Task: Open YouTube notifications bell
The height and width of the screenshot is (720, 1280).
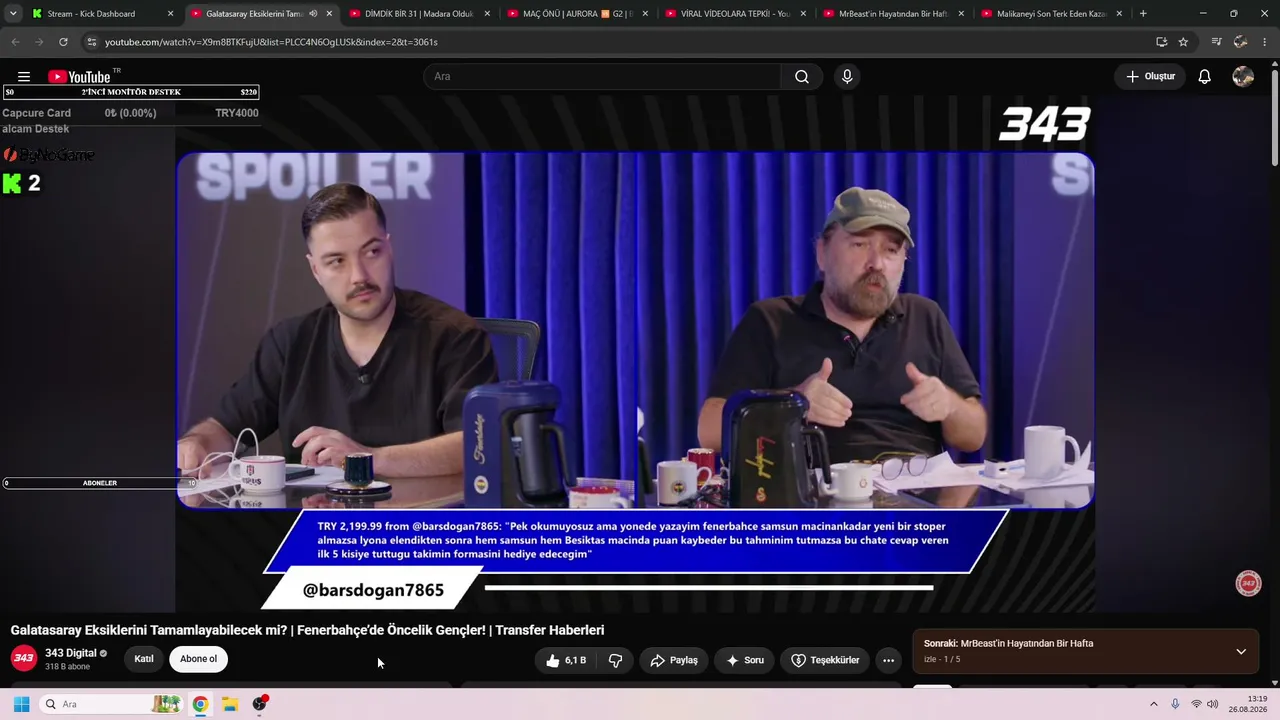Action: (x=1205, y=77)
